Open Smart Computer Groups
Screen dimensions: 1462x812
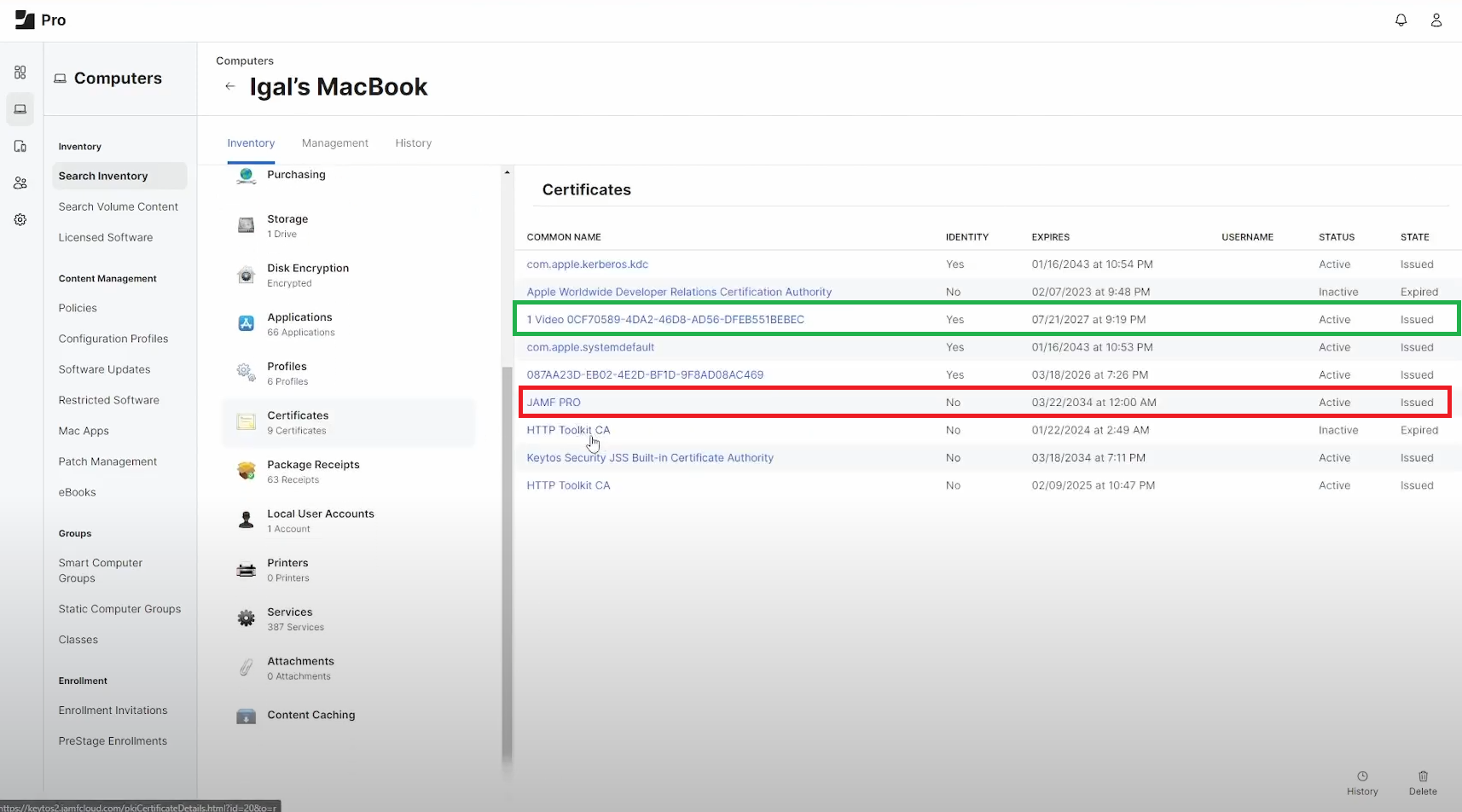(x=100, y=571)
